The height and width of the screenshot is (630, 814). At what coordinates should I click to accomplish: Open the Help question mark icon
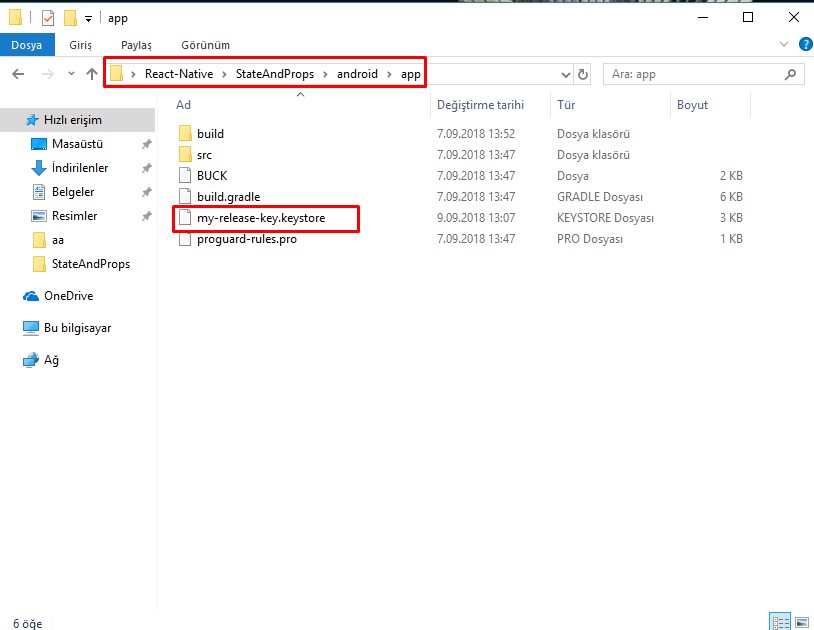(x=805, y=45)
